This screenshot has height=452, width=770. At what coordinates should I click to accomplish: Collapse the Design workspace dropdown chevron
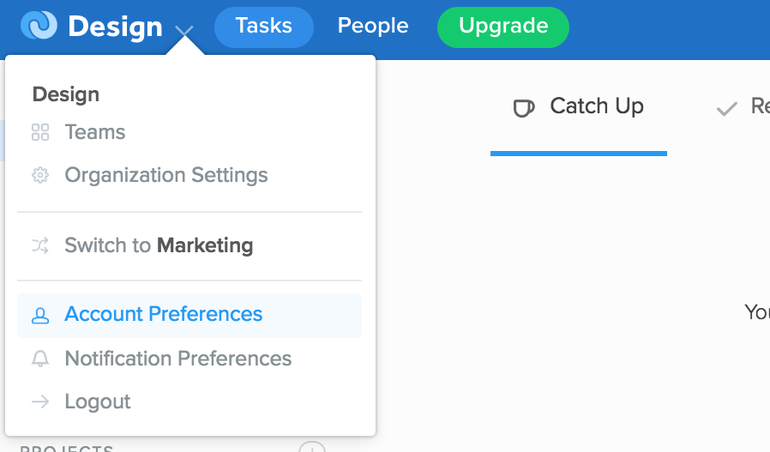tap(184, 32)
